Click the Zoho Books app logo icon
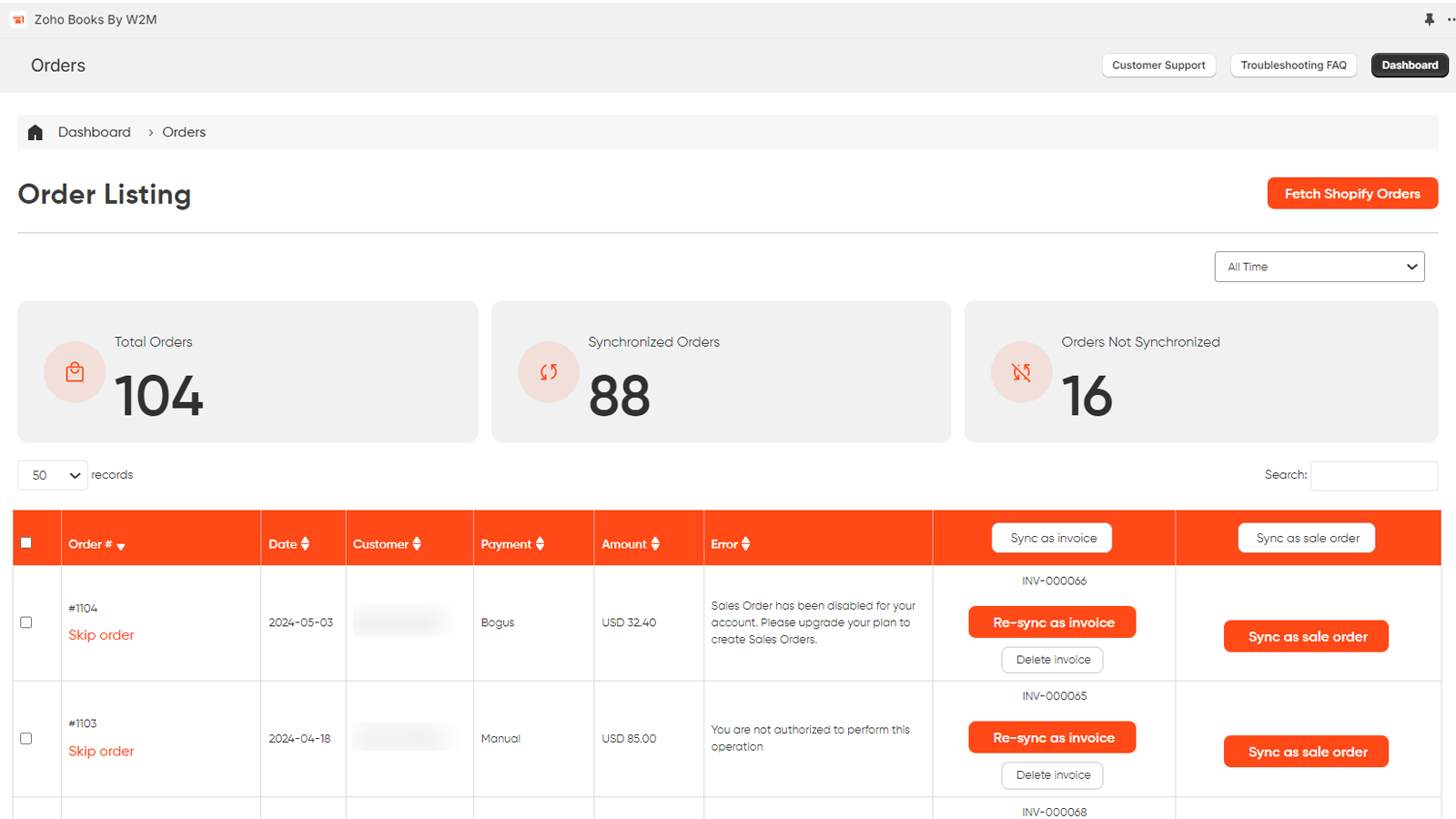This screenshot has width=1456, height=819. coord(18,19)
